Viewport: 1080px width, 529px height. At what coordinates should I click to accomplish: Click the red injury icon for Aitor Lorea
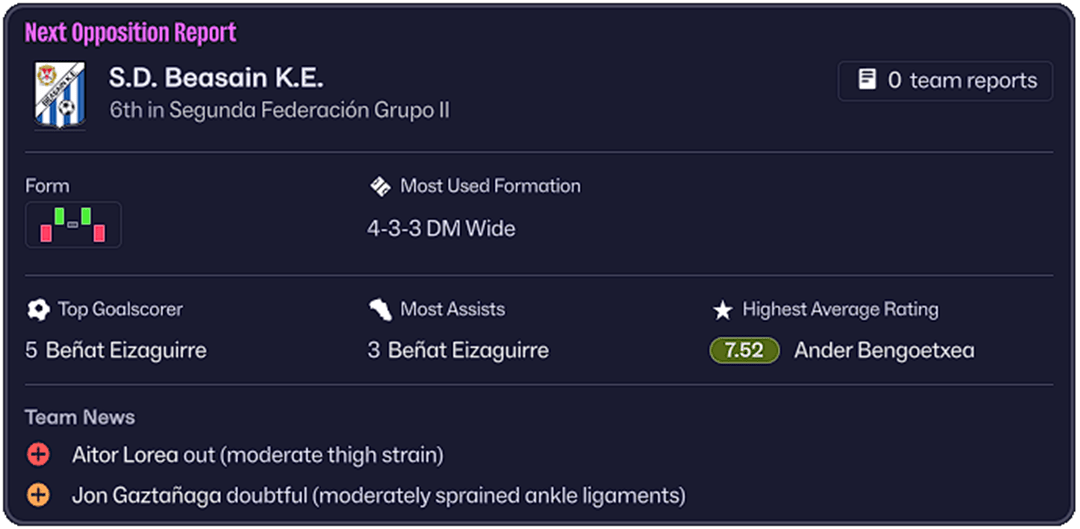tap(38, 456)
